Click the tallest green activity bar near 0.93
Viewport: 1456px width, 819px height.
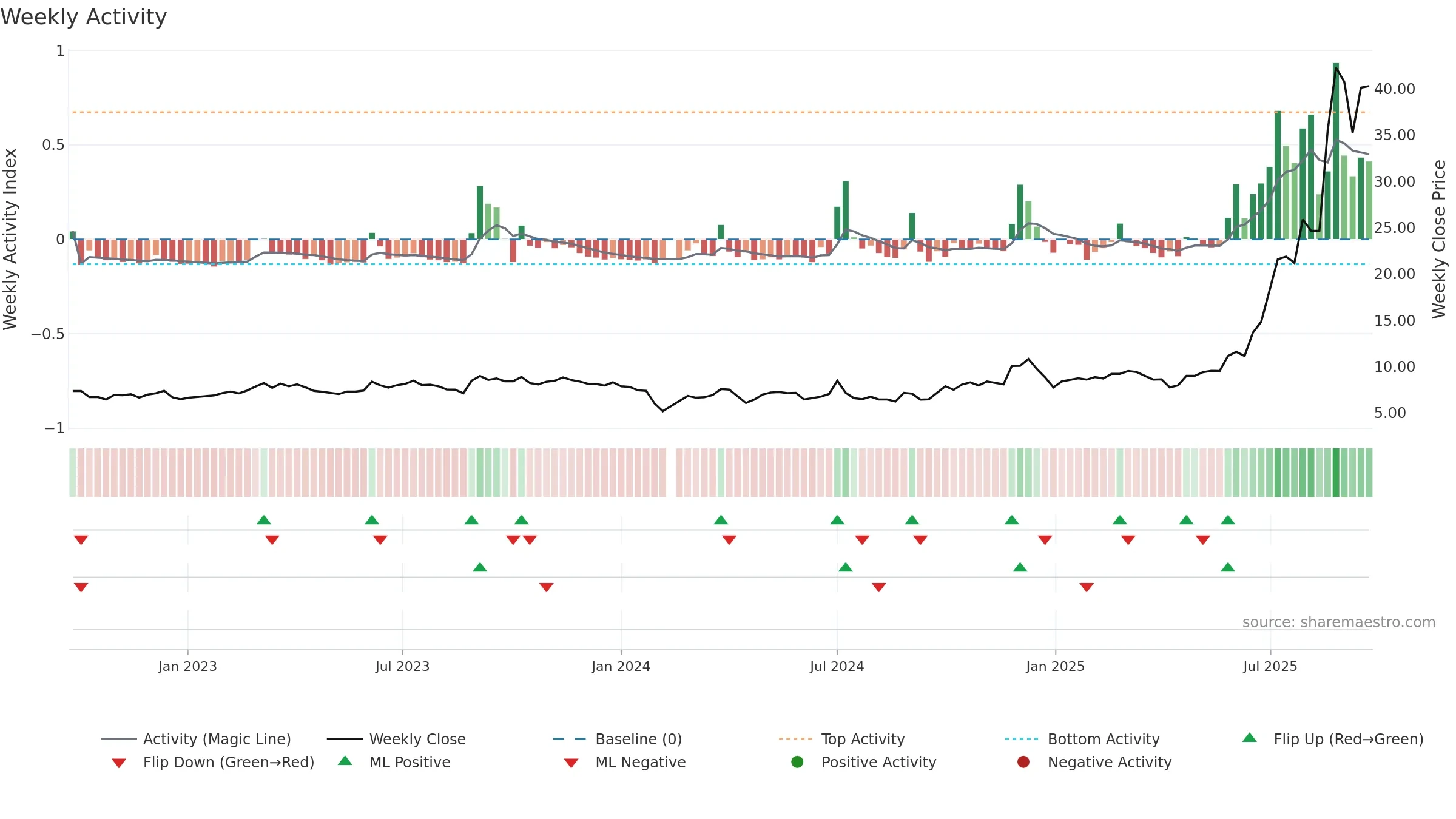point(1336,151)
